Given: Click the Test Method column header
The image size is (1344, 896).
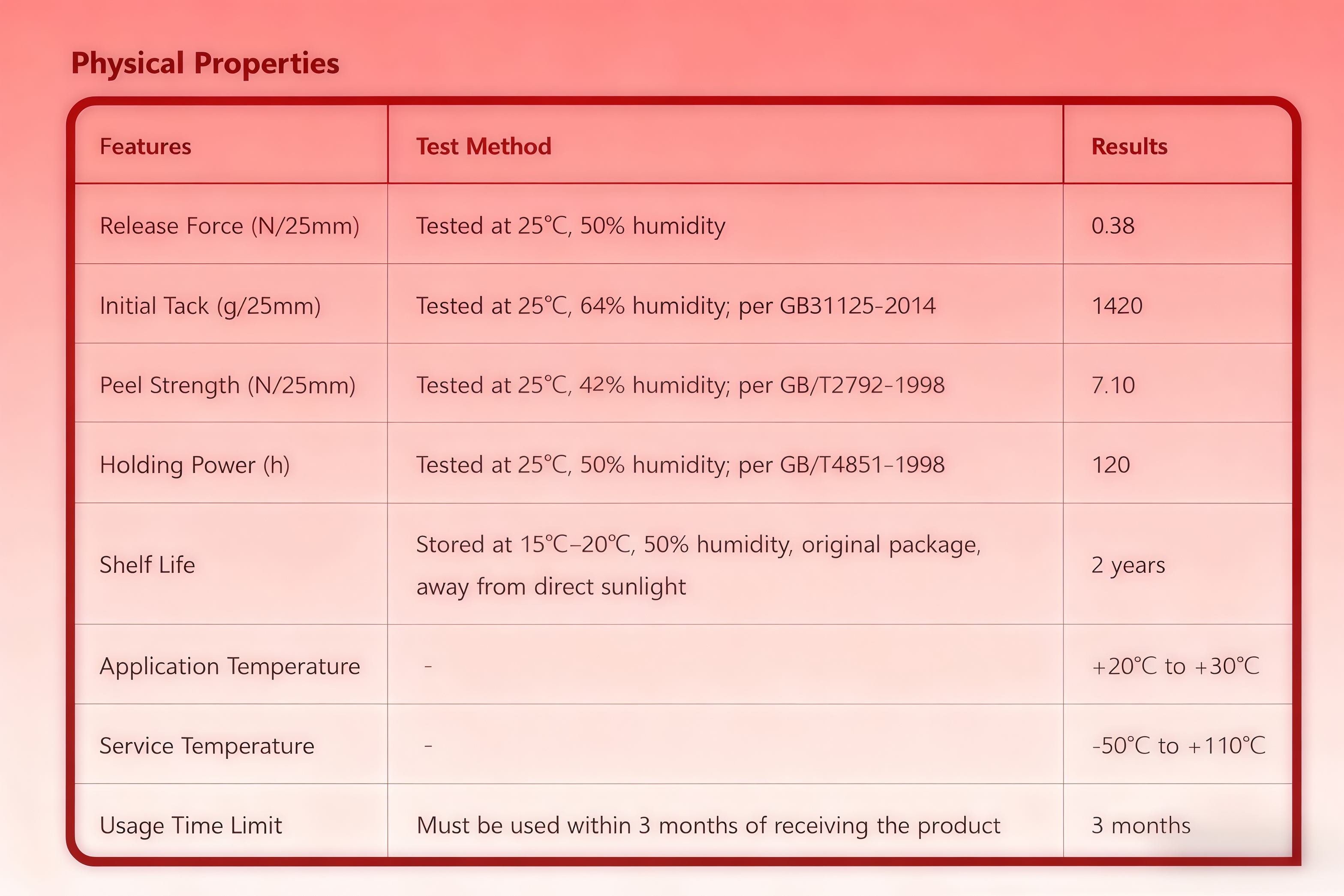Looking at the screenshot, I should click(484, 147).
